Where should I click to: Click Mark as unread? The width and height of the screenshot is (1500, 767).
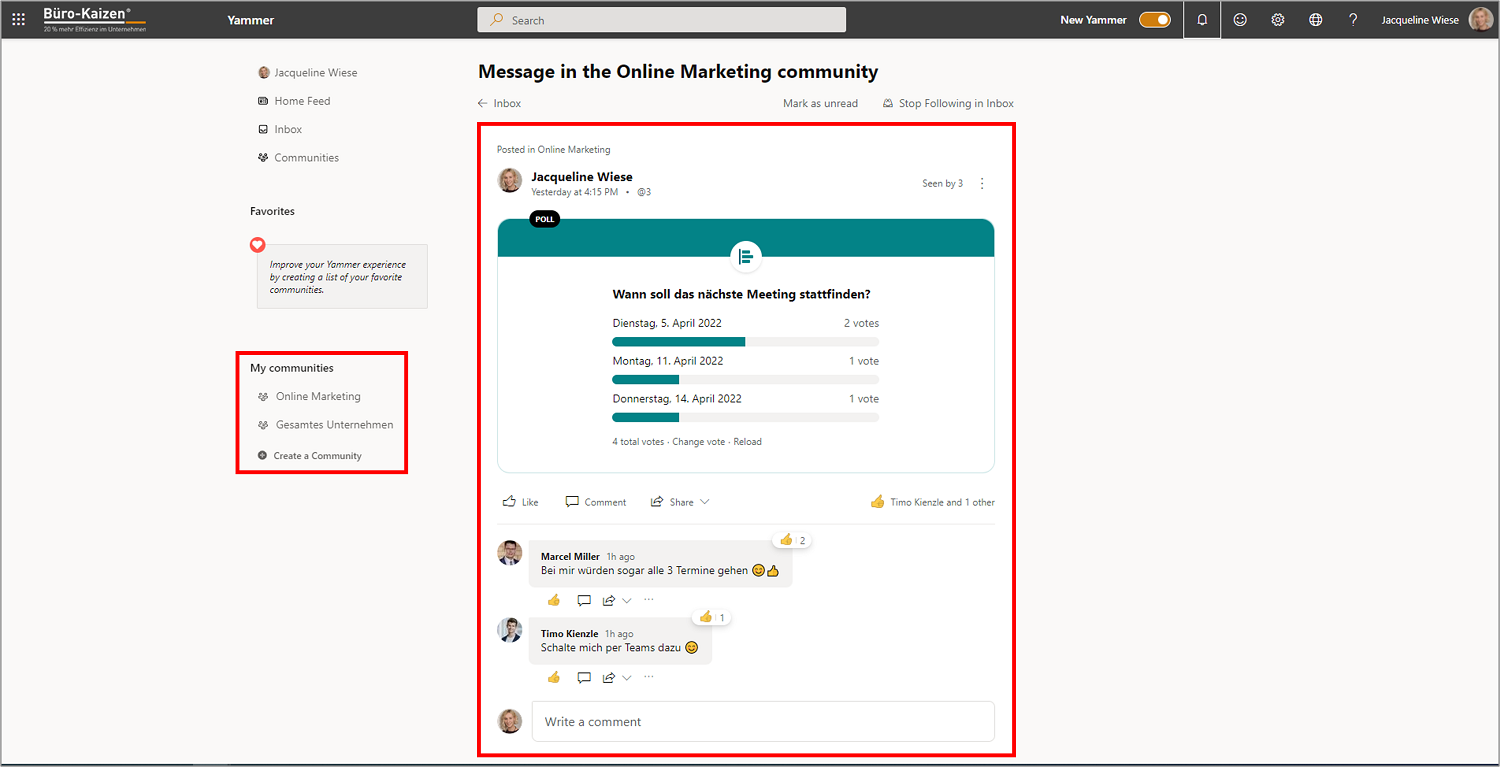pos(820,103)
